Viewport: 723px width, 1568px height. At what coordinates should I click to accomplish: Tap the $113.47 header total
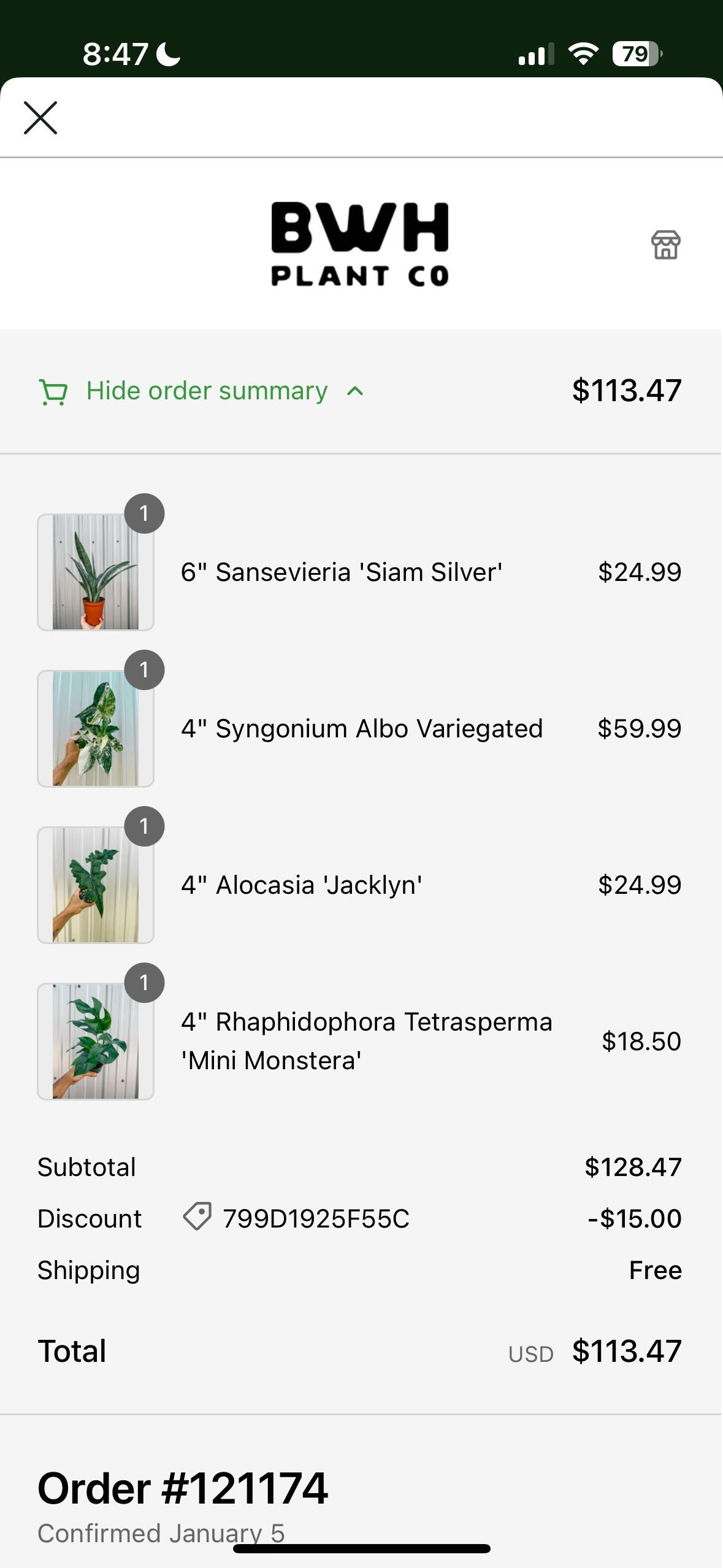626,391
